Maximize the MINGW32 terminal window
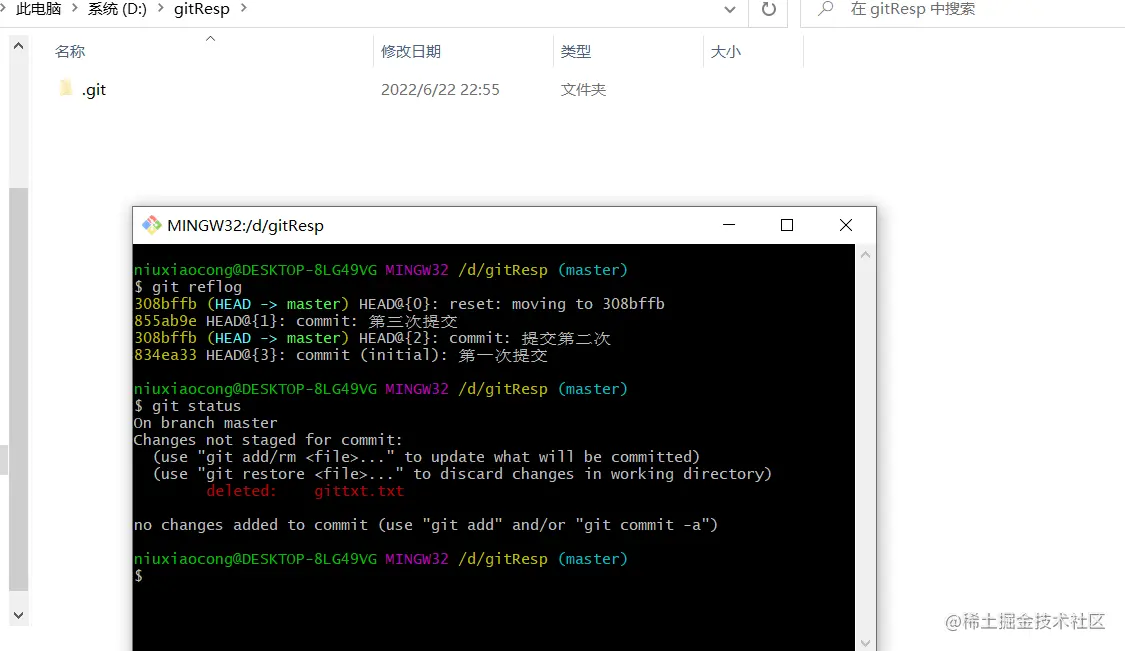The height and width of the screenshot is (651, 1125). 787,225
